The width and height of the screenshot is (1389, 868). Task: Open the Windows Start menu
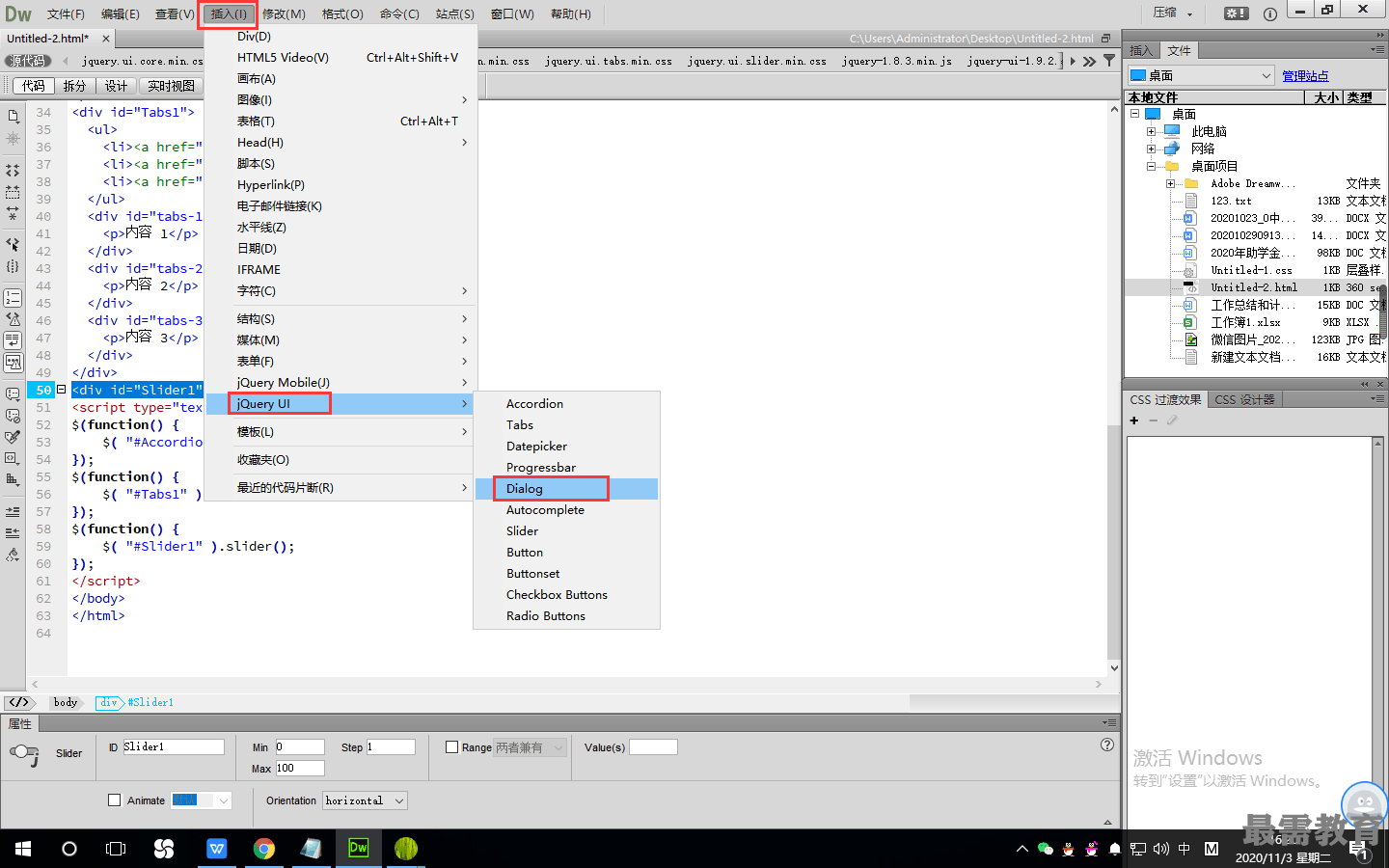pos(23,849)
